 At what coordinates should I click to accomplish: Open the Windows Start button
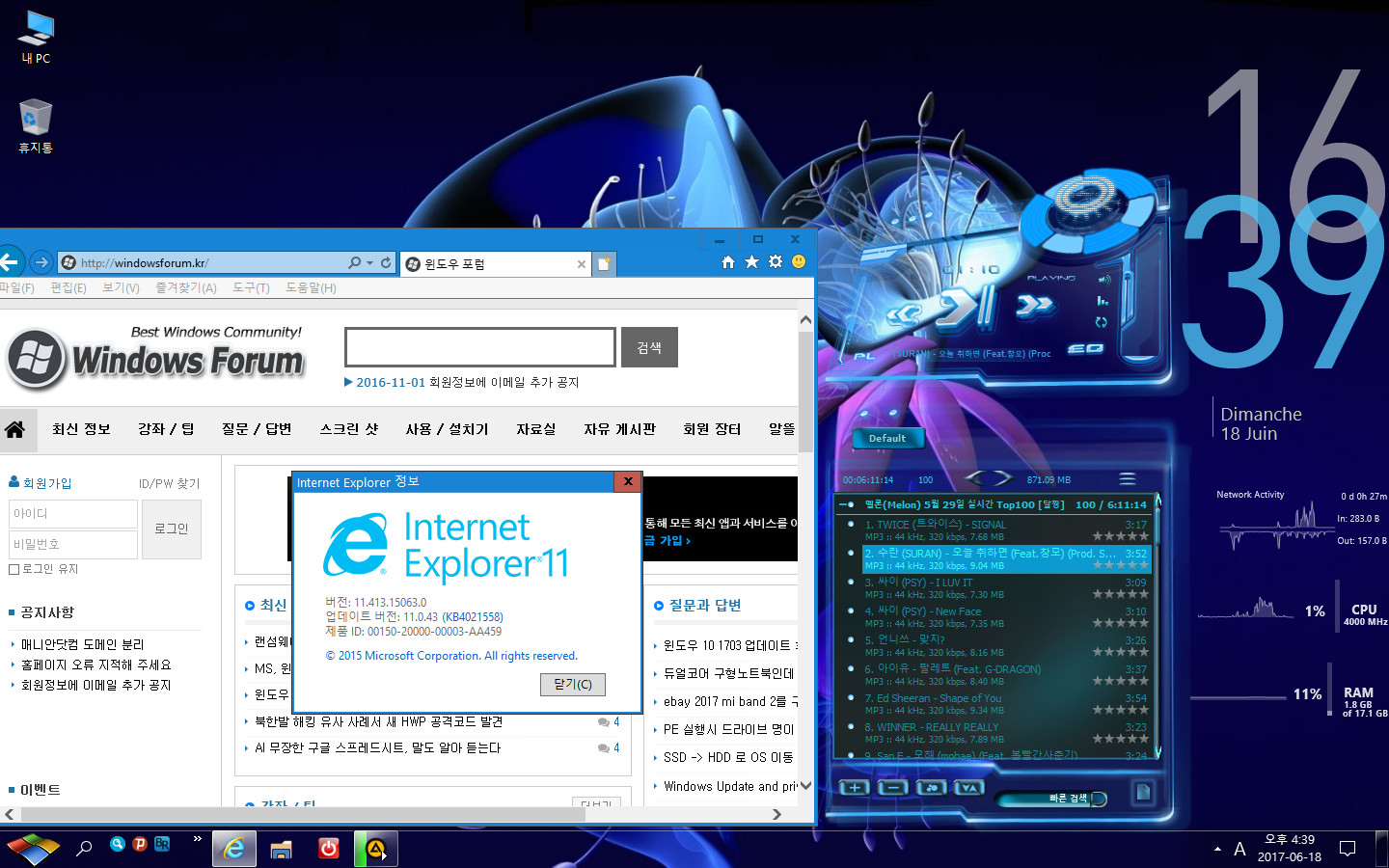click(32, 849)
